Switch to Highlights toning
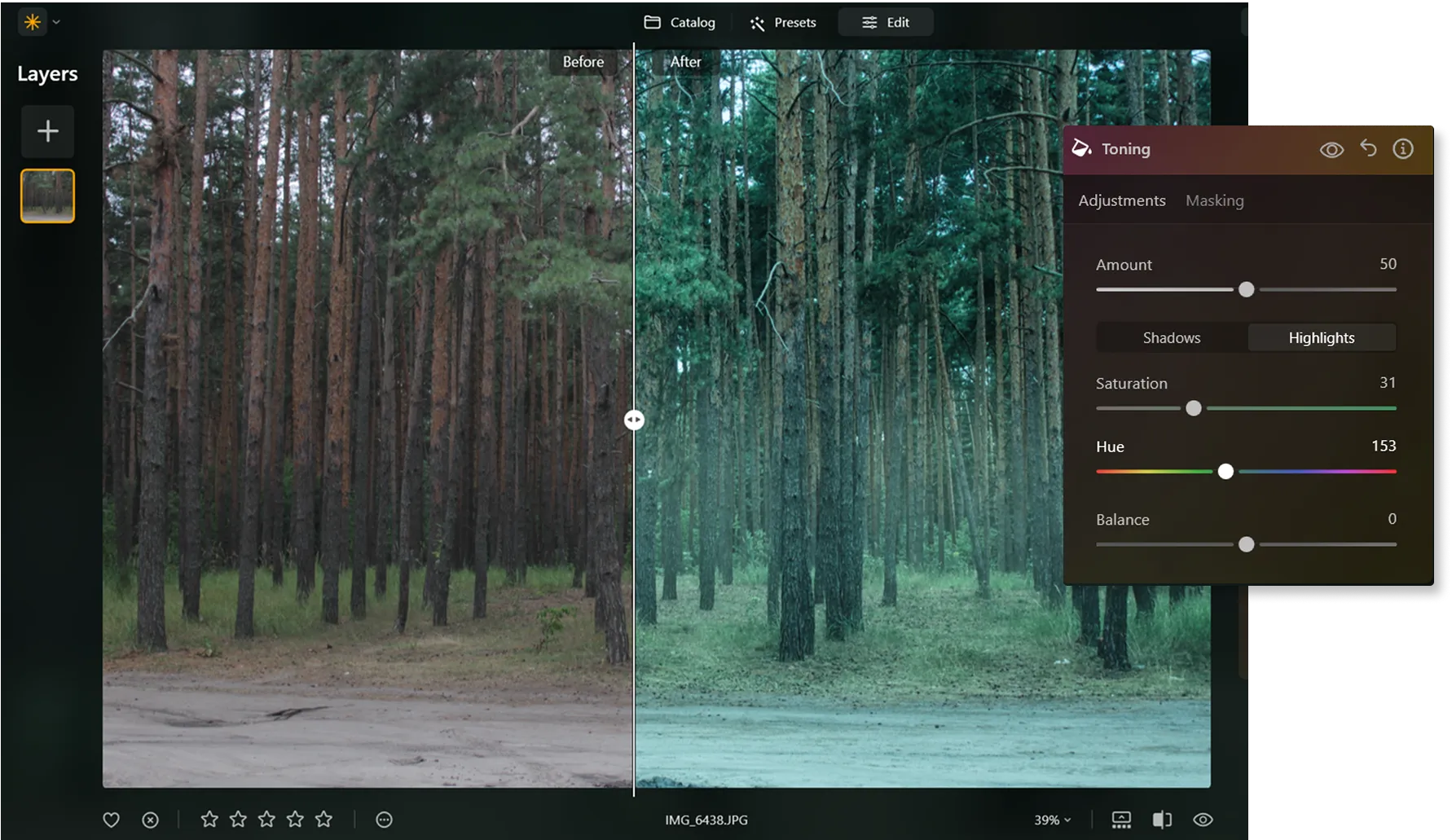Viewport: 1452px width, 840px height. [x=1322, y=337]
